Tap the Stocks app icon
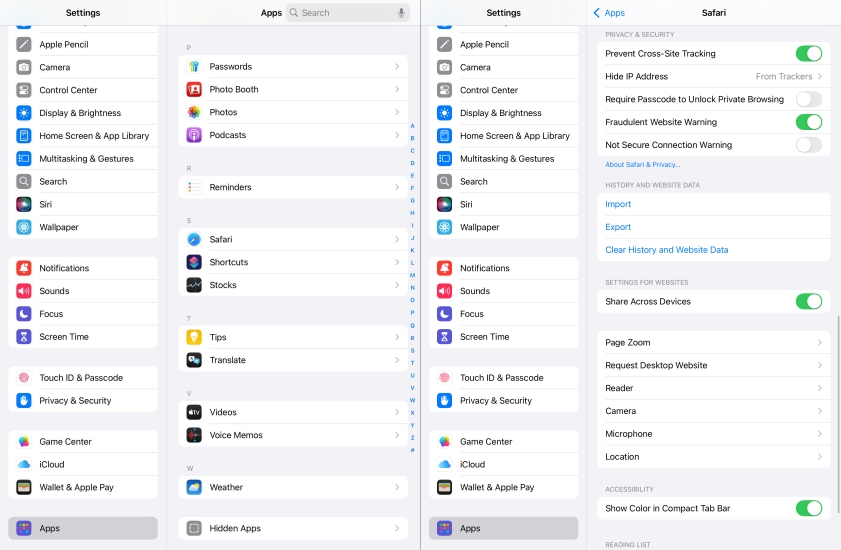 tap(194, 285)
